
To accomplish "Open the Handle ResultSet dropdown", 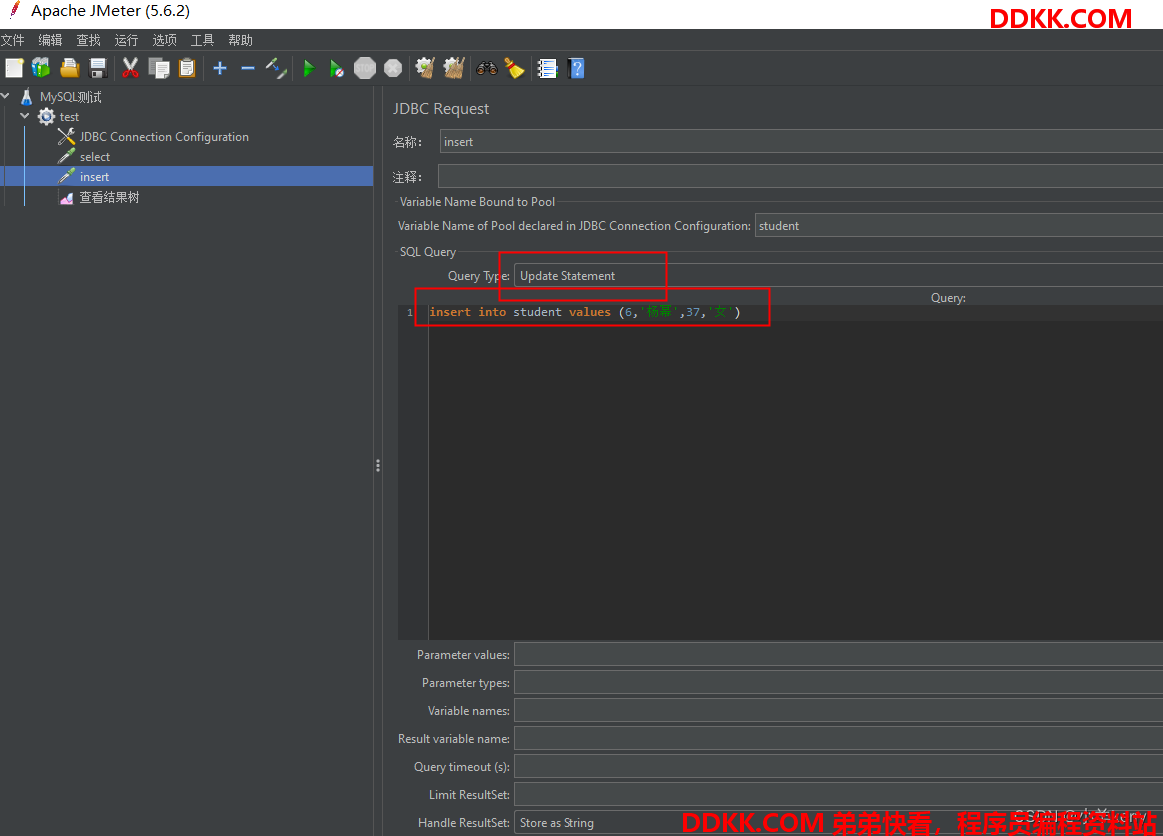I will pyautogui.click(x=838, y=823).
